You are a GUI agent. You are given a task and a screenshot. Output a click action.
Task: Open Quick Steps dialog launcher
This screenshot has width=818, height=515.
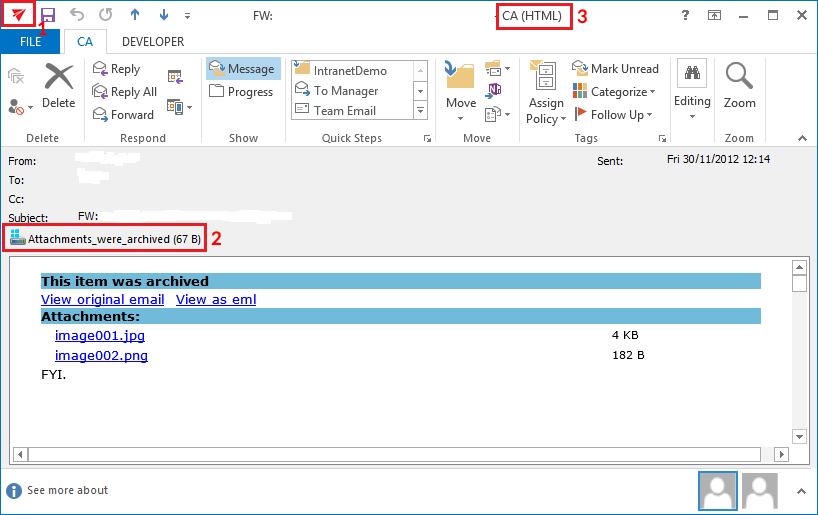tap(428, 138)
